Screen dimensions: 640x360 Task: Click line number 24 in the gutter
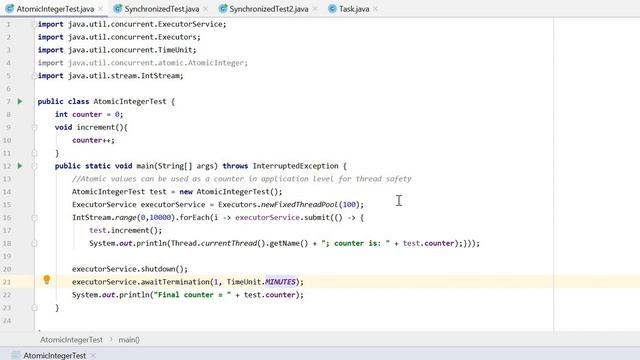7,320
